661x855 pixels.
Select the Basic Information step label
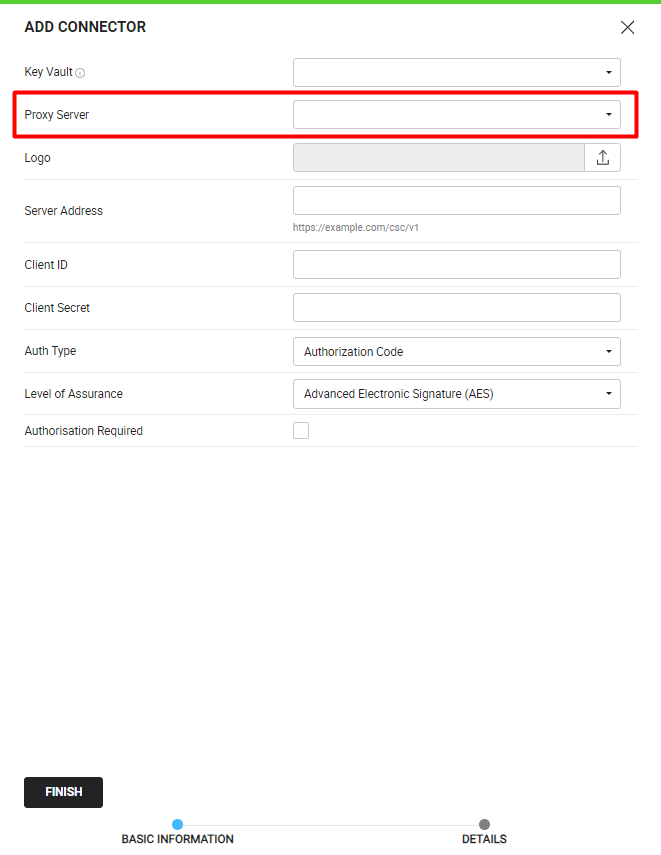177,839
